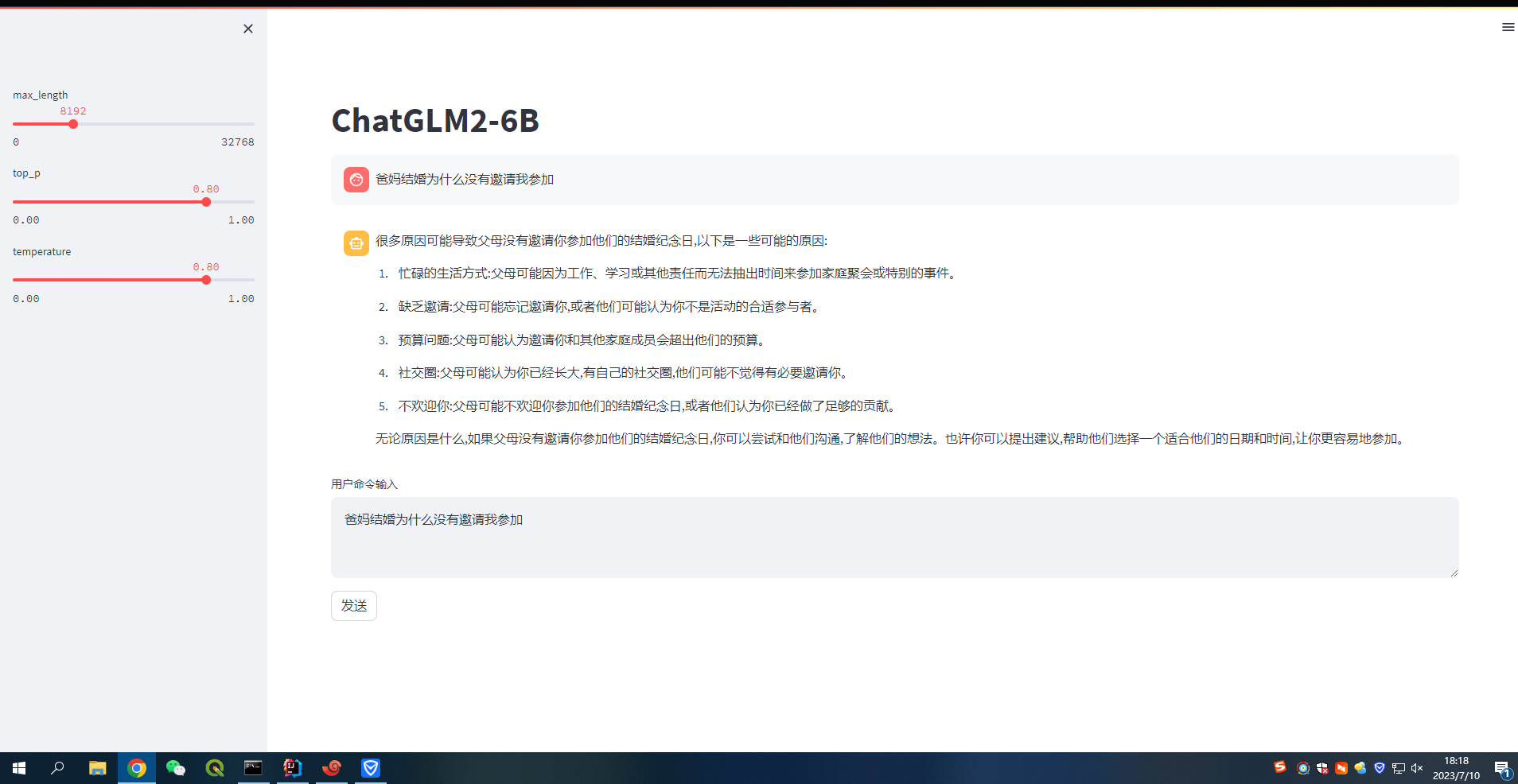1518x784 pixels.
Task: Click the muted volume tray icon
Action: (1417, 768)
